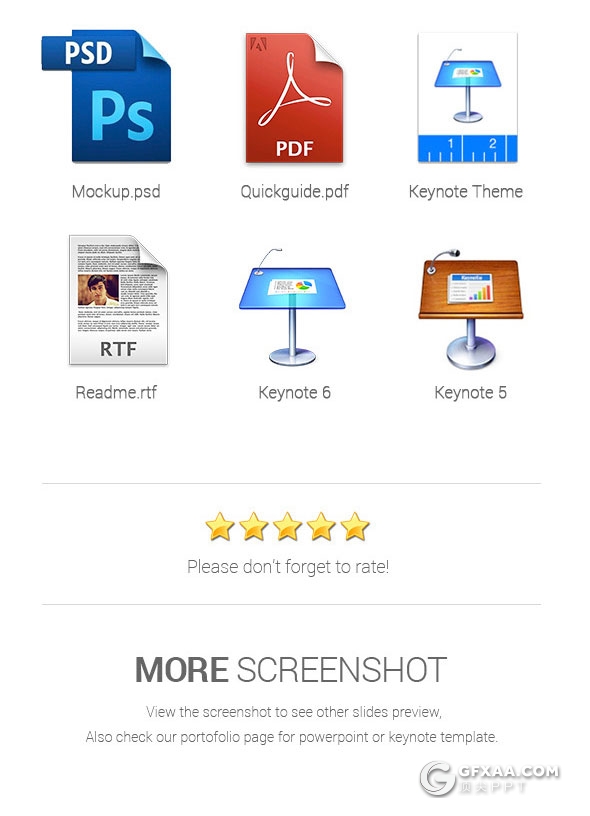The width and height of the screenshot is (590, 816).
Task: Select the Keynote Theme ruler icon
Action: 467,97
